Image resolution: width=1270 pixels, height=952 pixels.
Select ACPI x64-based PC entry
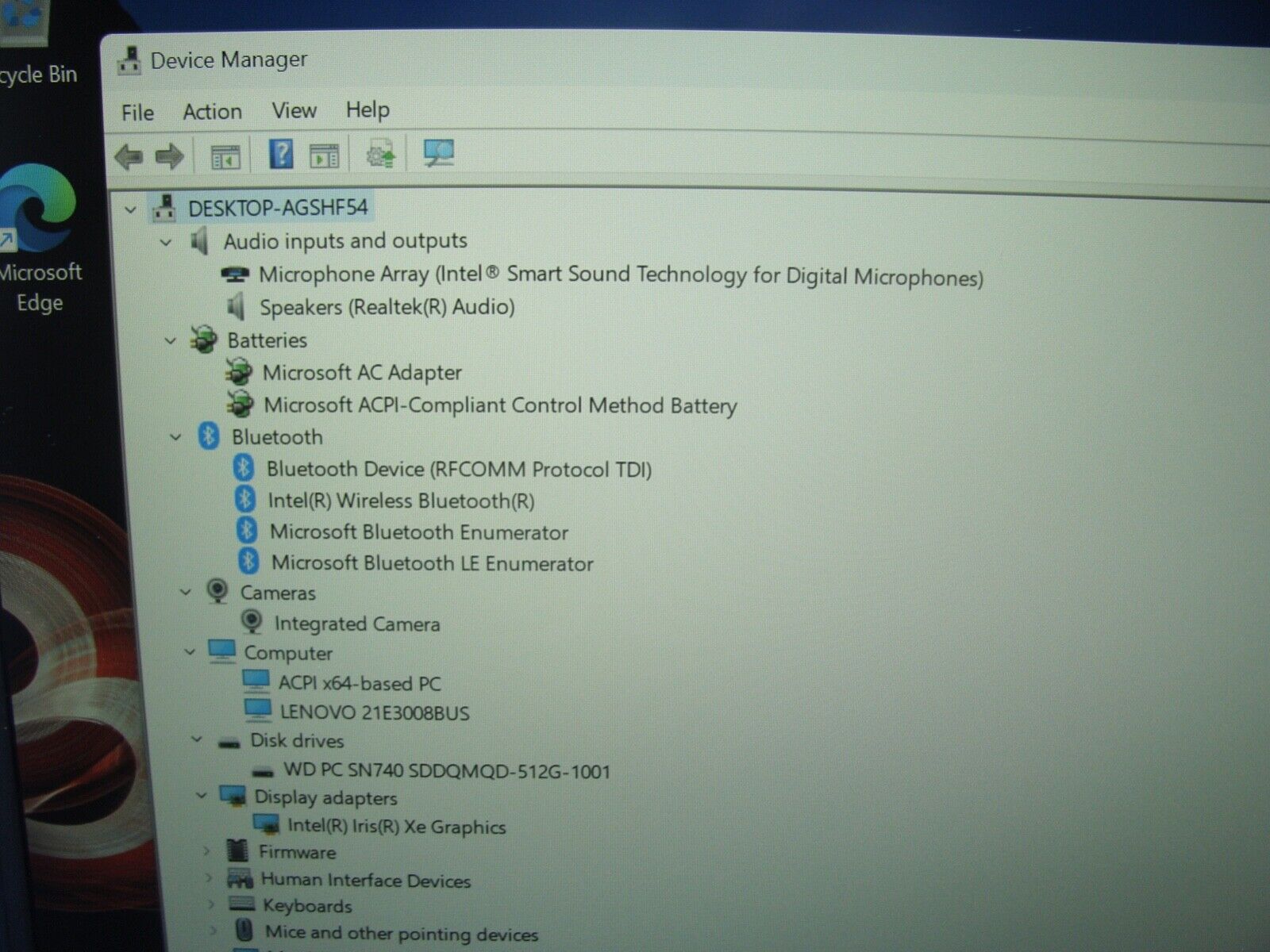(360, 683)
